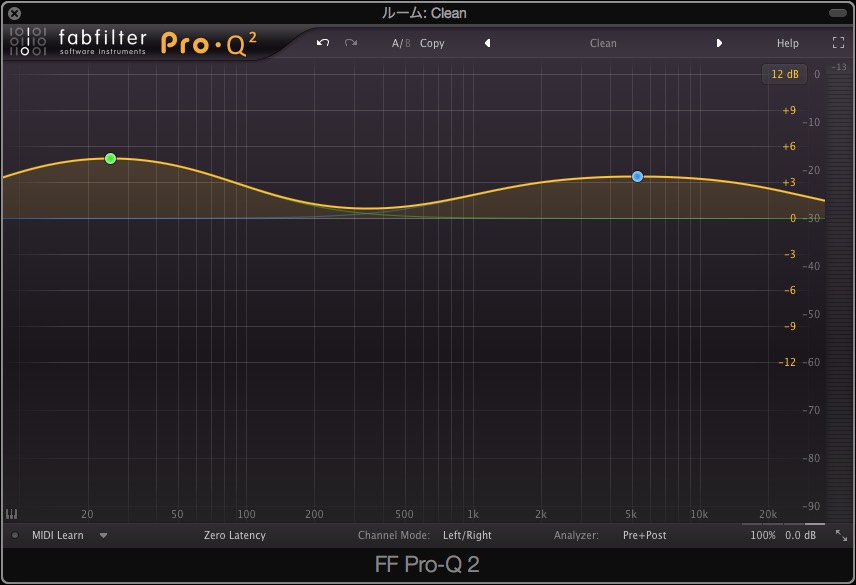Open the Help menu

(x=787, y=43)
